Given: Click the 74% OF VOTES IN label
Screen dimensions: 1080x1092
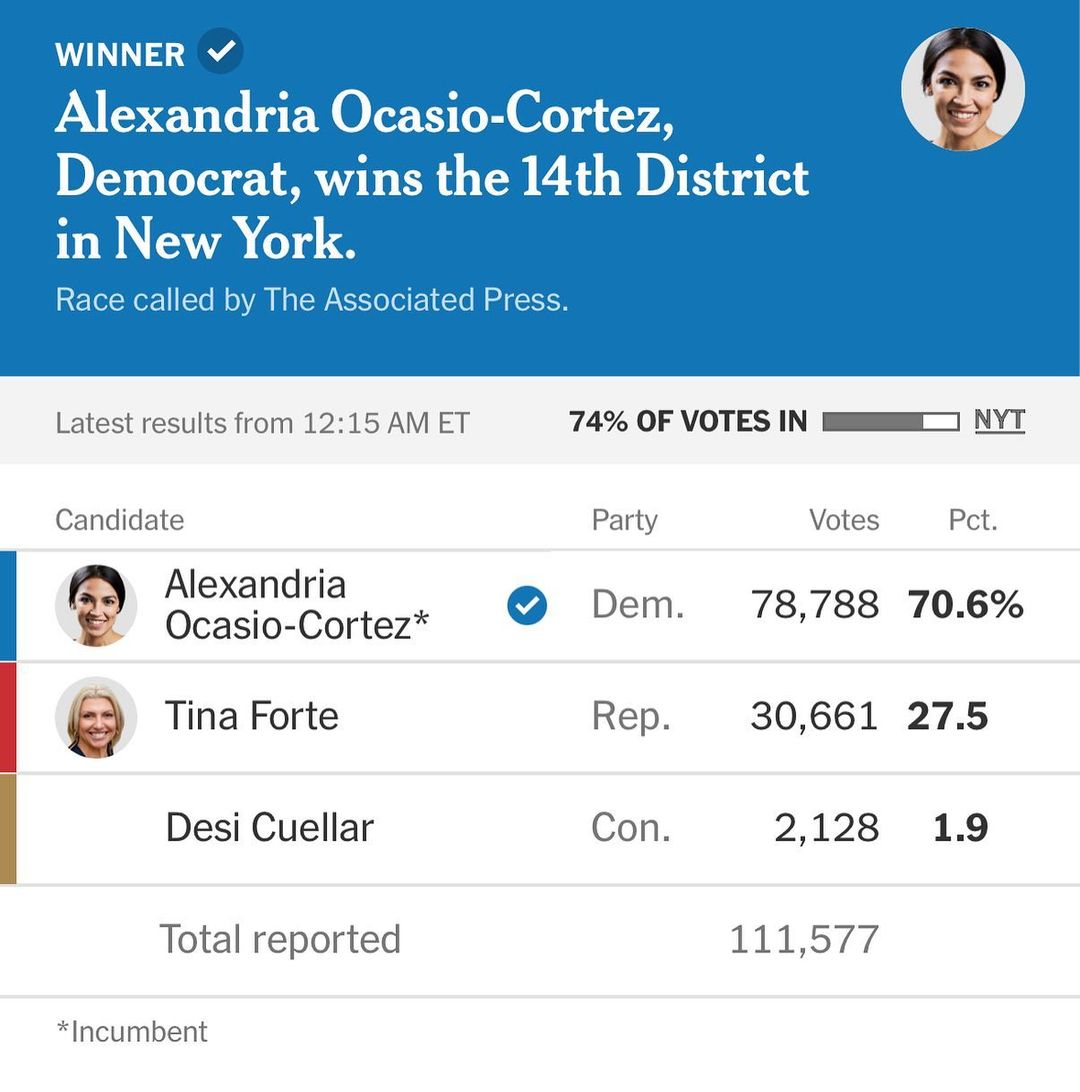Looking at the screenshot, I should (688, 422).
